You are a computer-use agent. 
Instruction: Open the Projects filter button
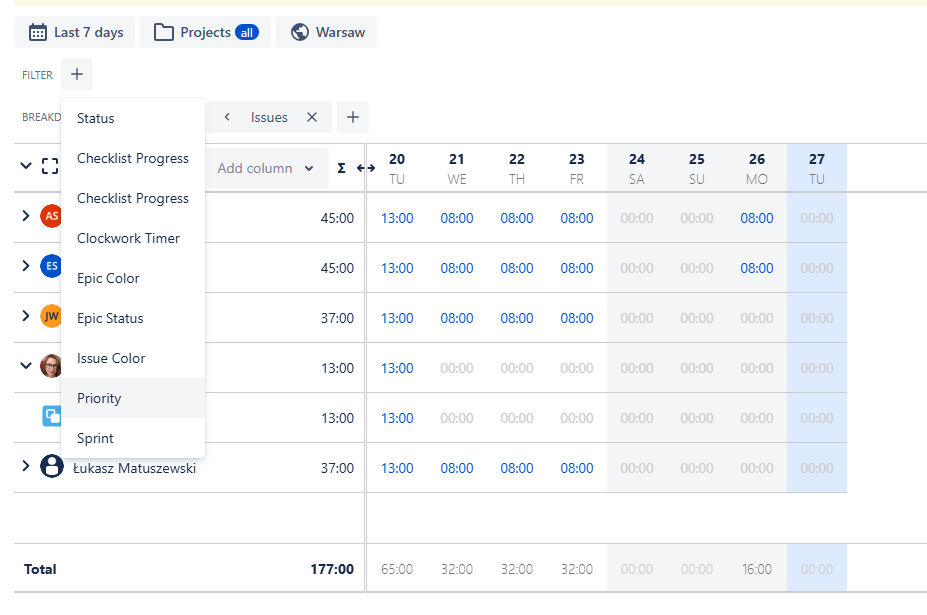205,32
